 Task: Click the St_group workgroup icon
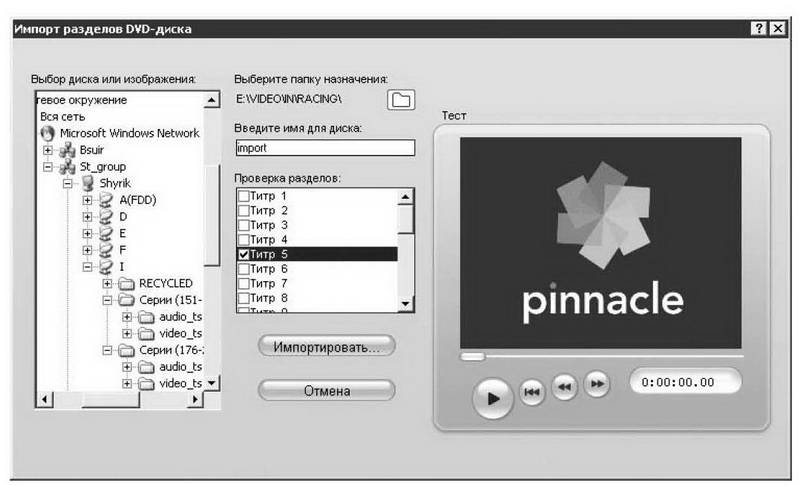click(67, 167)
